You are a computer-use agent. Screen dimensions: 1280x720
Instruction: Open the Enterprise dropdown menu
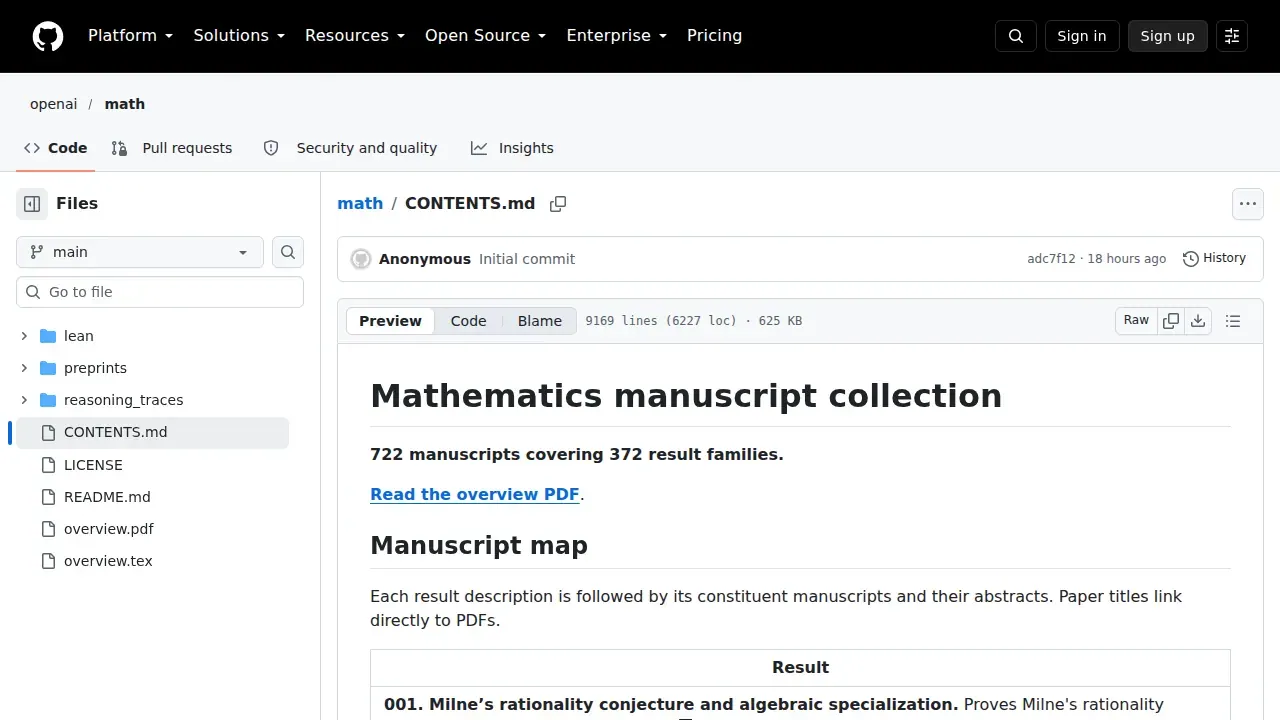click(x=616, y=36)
